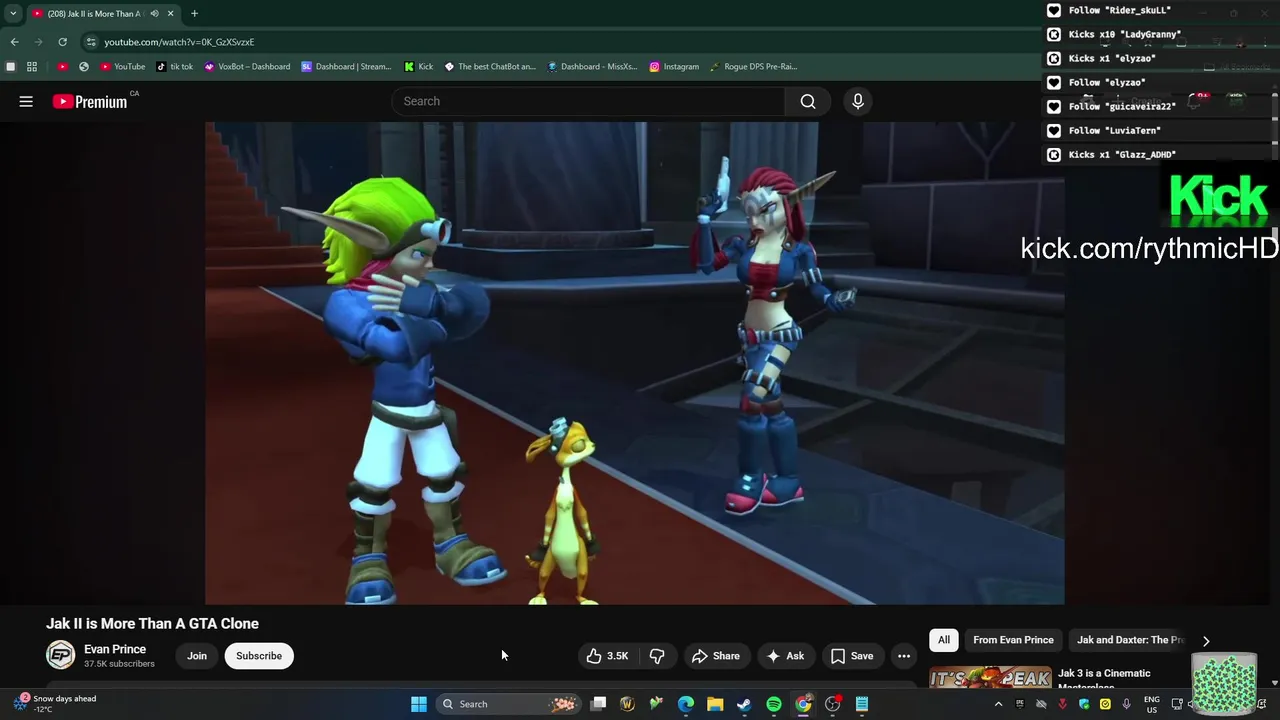
Task: Click the Chrome address bar URL
Action: pos(179,42)
